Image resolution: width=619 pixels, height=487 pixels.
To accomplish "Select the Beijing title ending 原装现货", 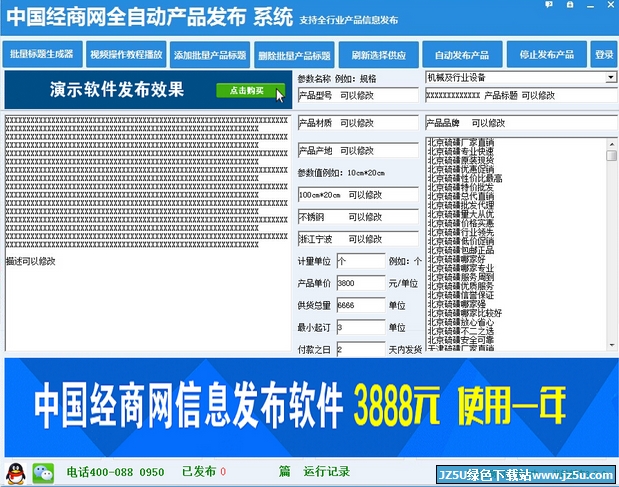I will tap(461, 160).
